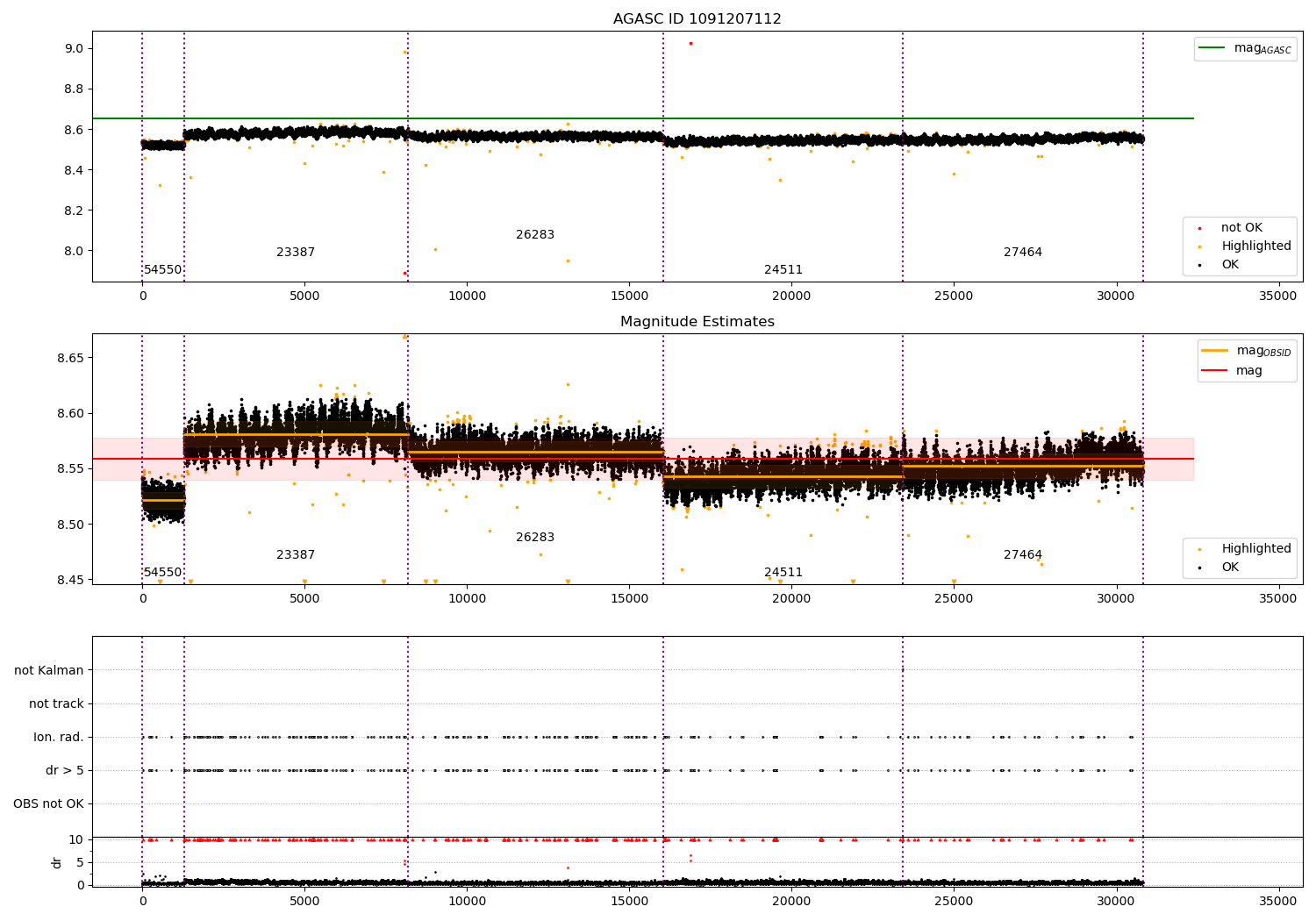
Task: Click x-axis tick 30000 under bottom plot
Action: [1116, 902]
